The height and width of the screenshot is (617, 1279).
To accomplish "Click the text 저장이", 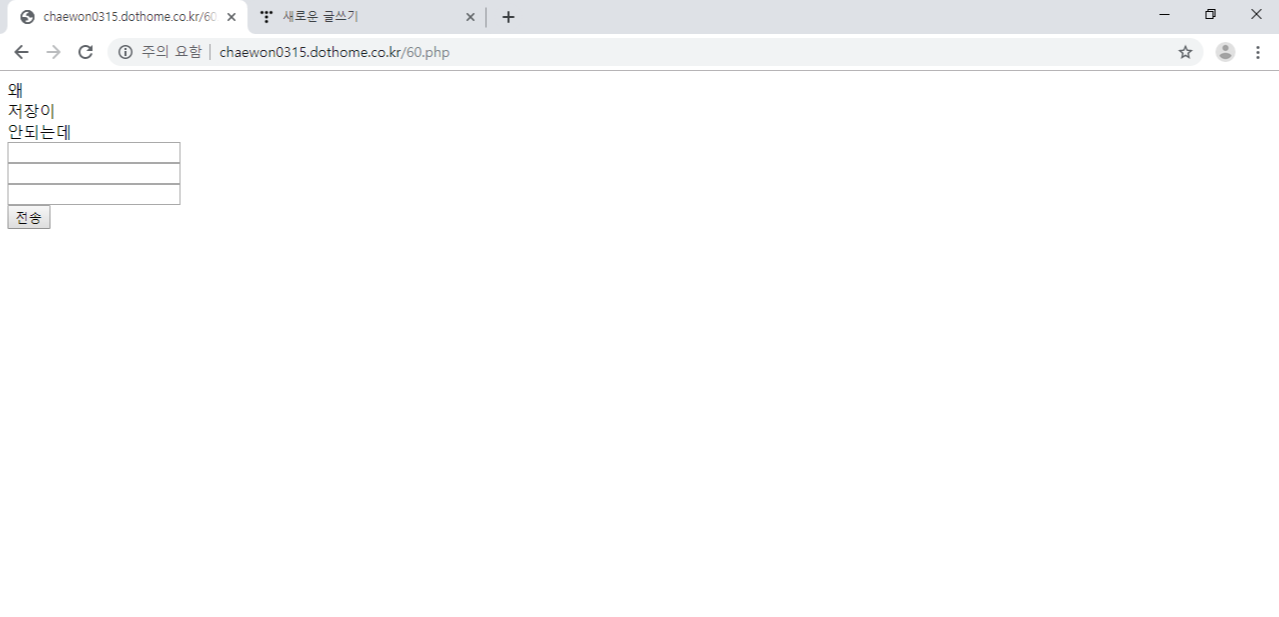I will [31, 111].
